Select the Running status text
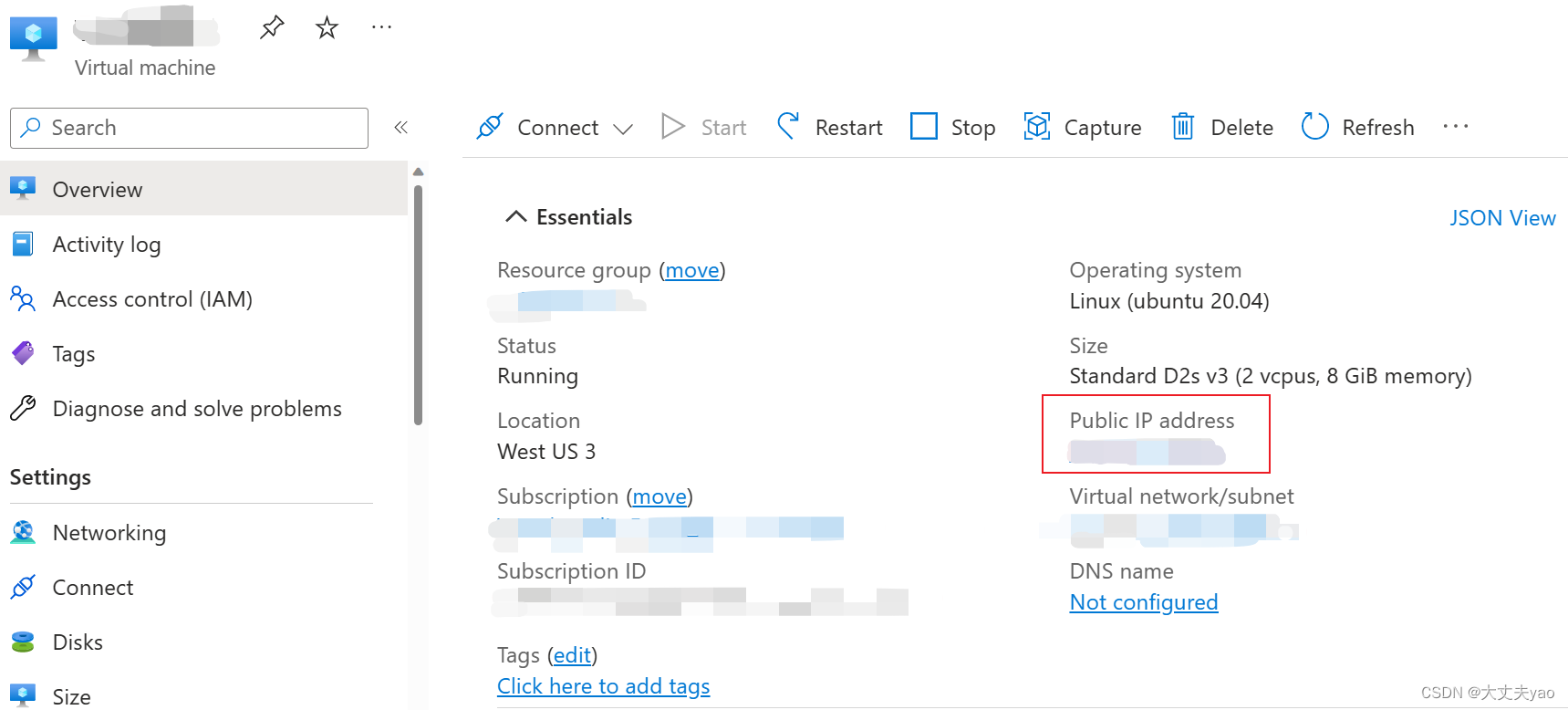The image size is (1568, 710). (537, 376)
